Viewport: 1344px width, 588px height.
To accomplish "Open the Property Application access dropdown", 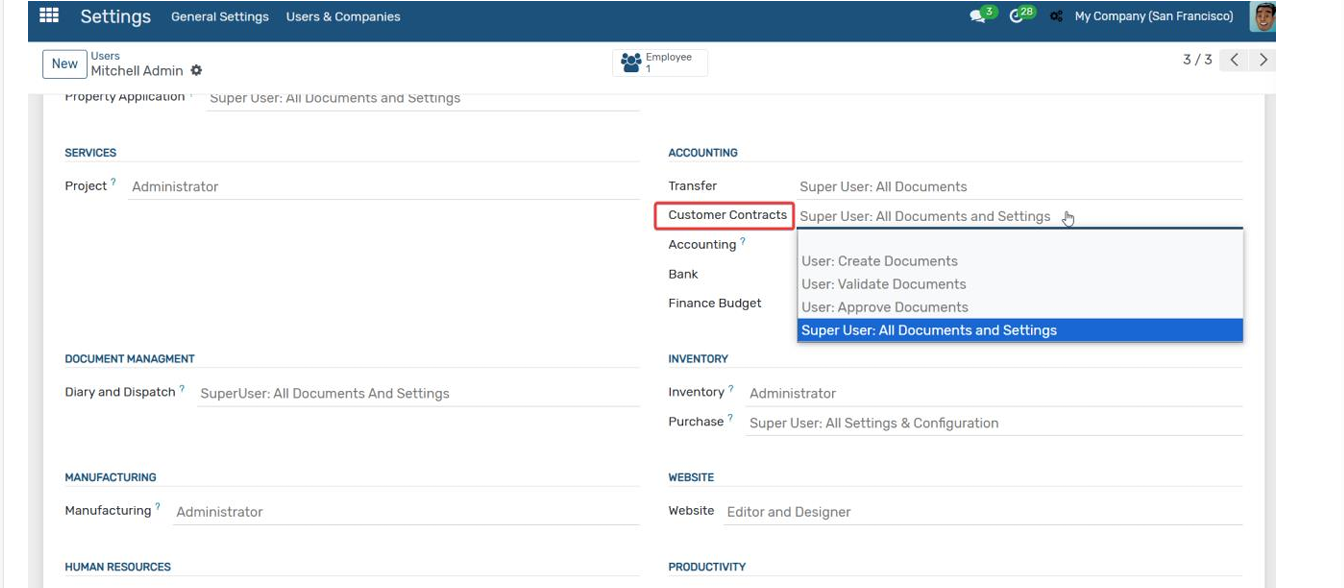I will tap(423, 98).
